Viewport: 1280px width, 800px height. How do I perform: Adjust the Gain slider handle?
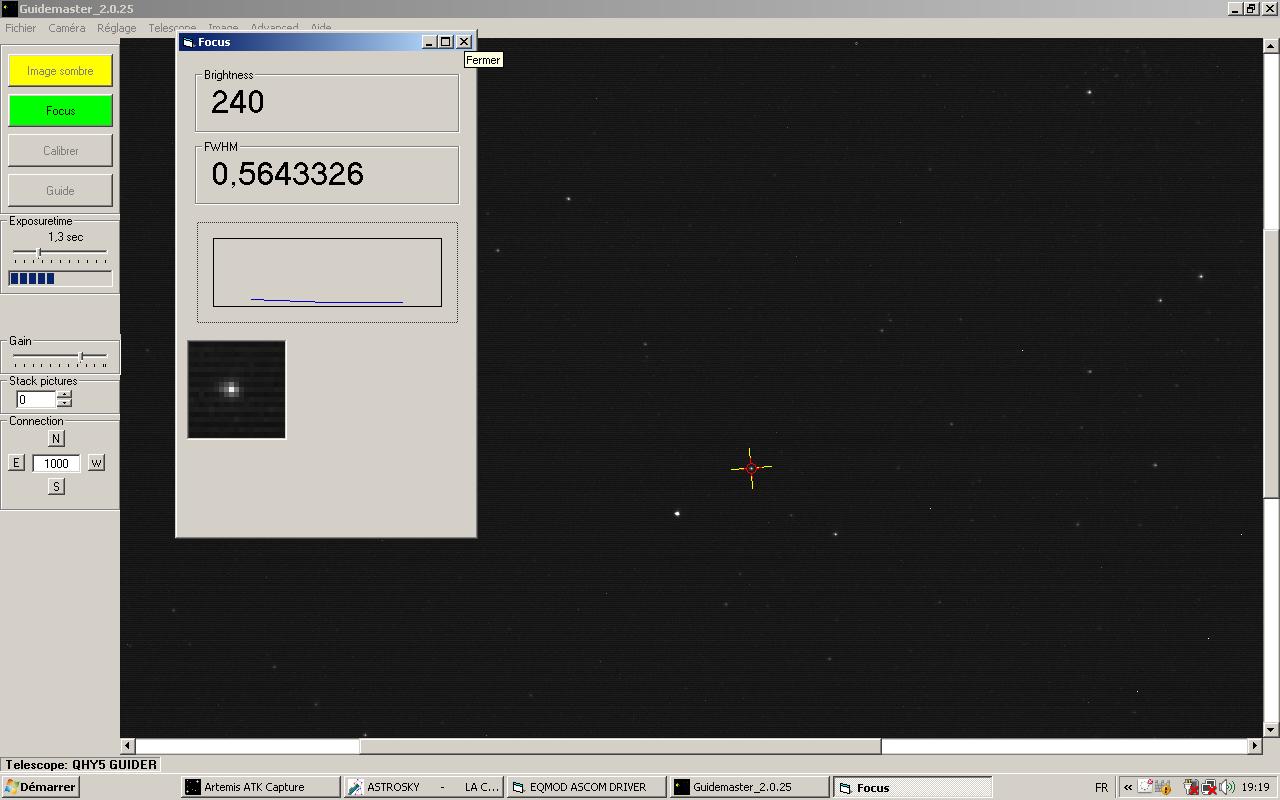(x=81, y=356)
